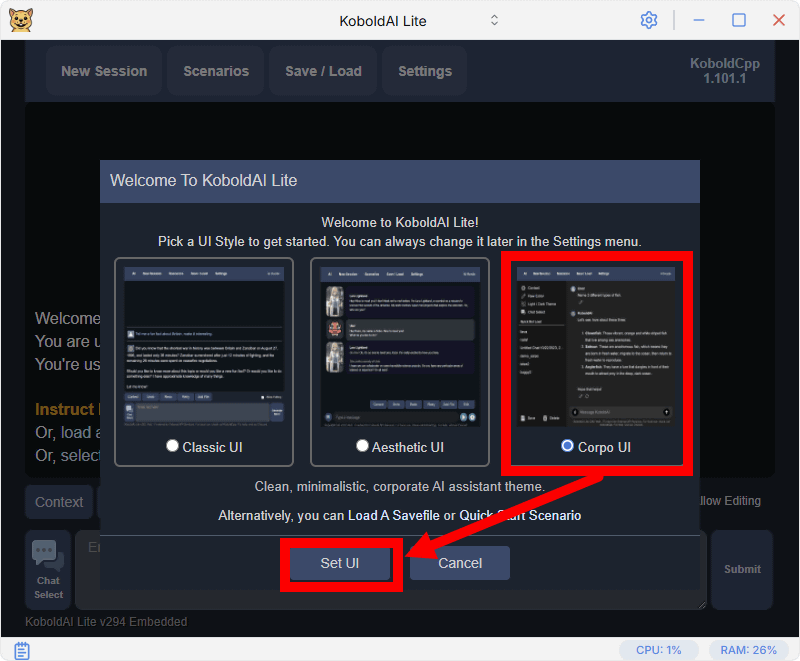Select the Corpo UI radio button
This screenshot has width=800, height=661.
(568, 447)
